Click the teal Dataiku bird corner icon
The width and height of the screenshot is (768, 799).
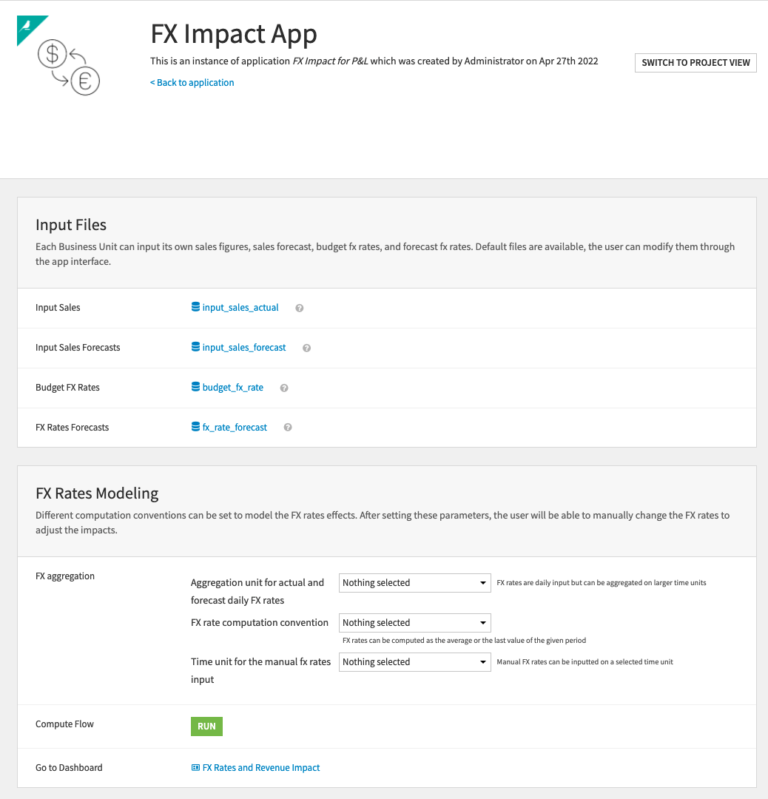coord(29,26)
